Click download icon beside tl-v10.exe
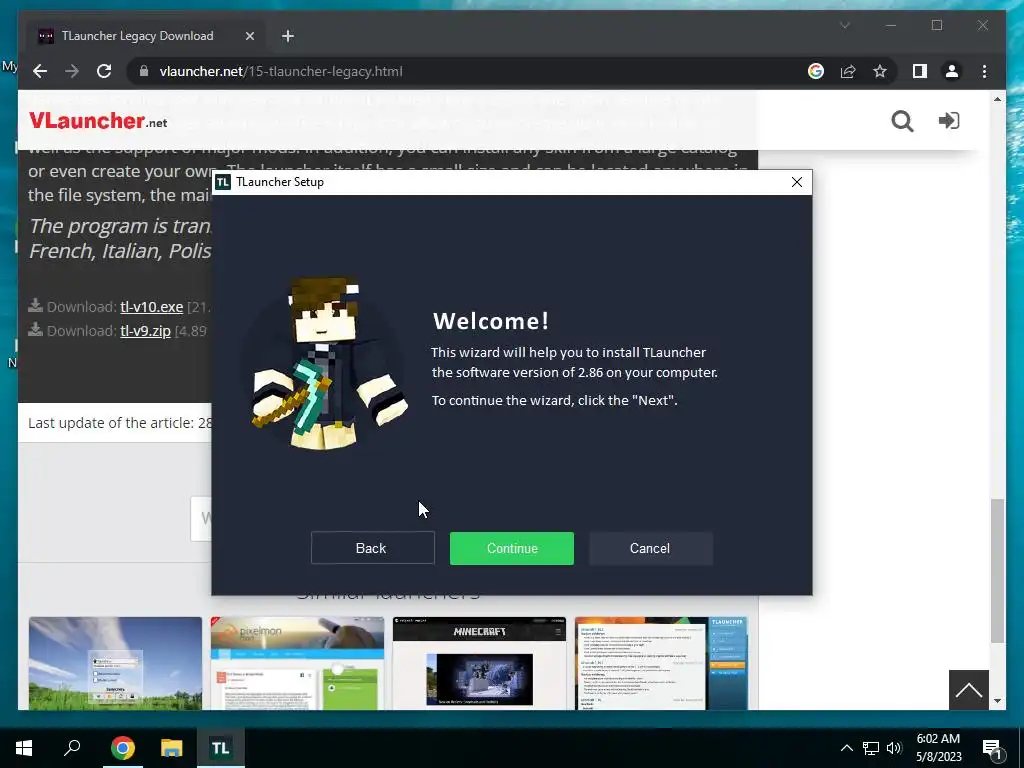1024x768 pixels. [x=35, y=306]
